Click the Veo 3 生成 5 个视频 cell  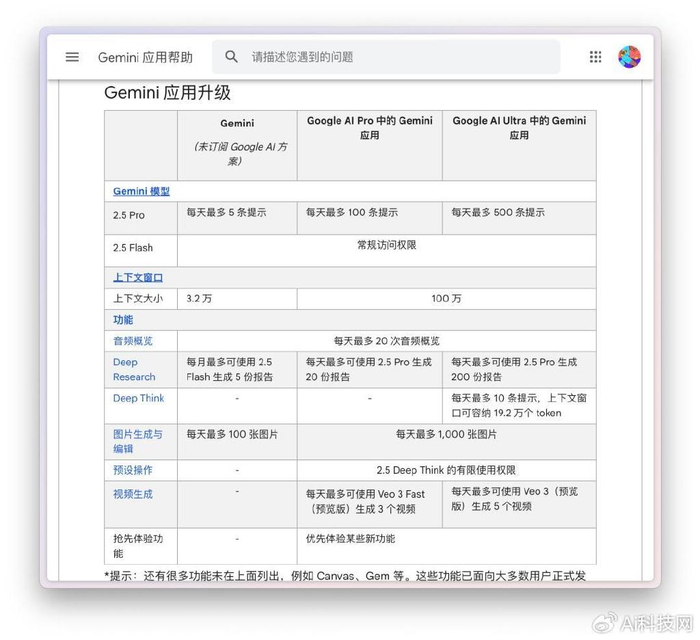(x=519, y=504)
